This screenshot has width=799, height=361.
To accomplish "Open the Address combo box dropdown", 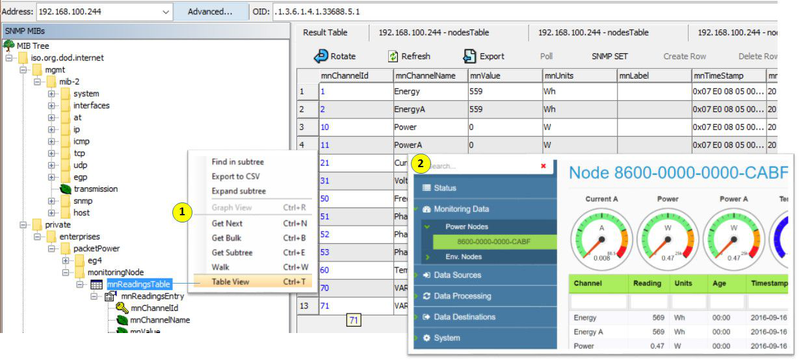I will click(x=166, y=11).
